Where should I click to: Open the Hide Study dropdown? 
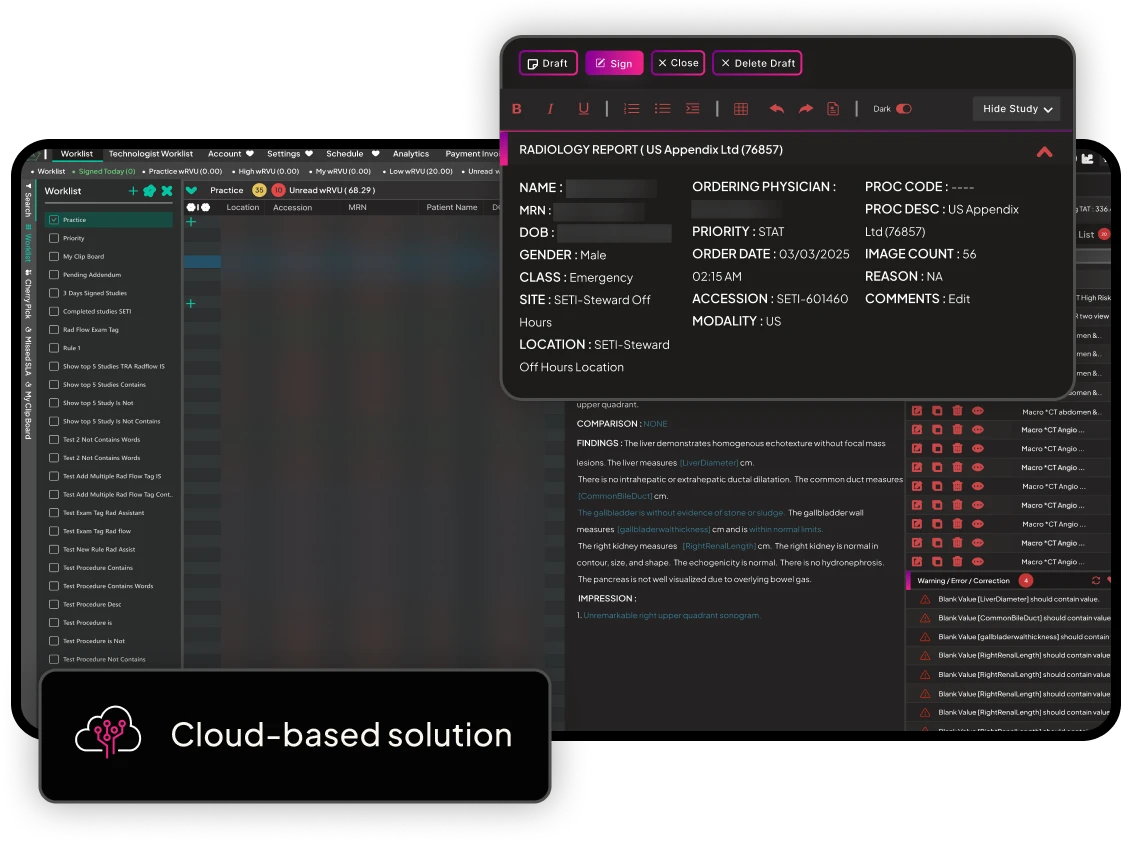tap(1016, 109)
